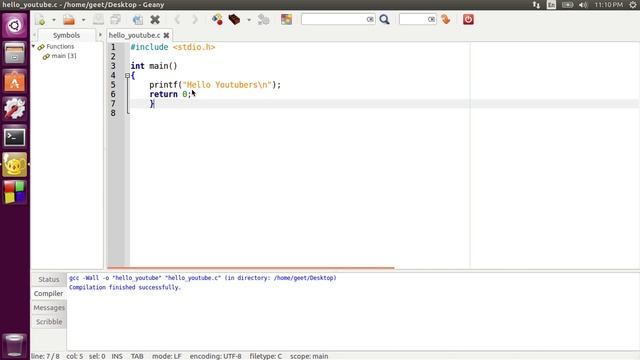Screen dimensions: 640x360
Task: Select the hello_youtube.c document tab
Action: [x=134, y=36]
